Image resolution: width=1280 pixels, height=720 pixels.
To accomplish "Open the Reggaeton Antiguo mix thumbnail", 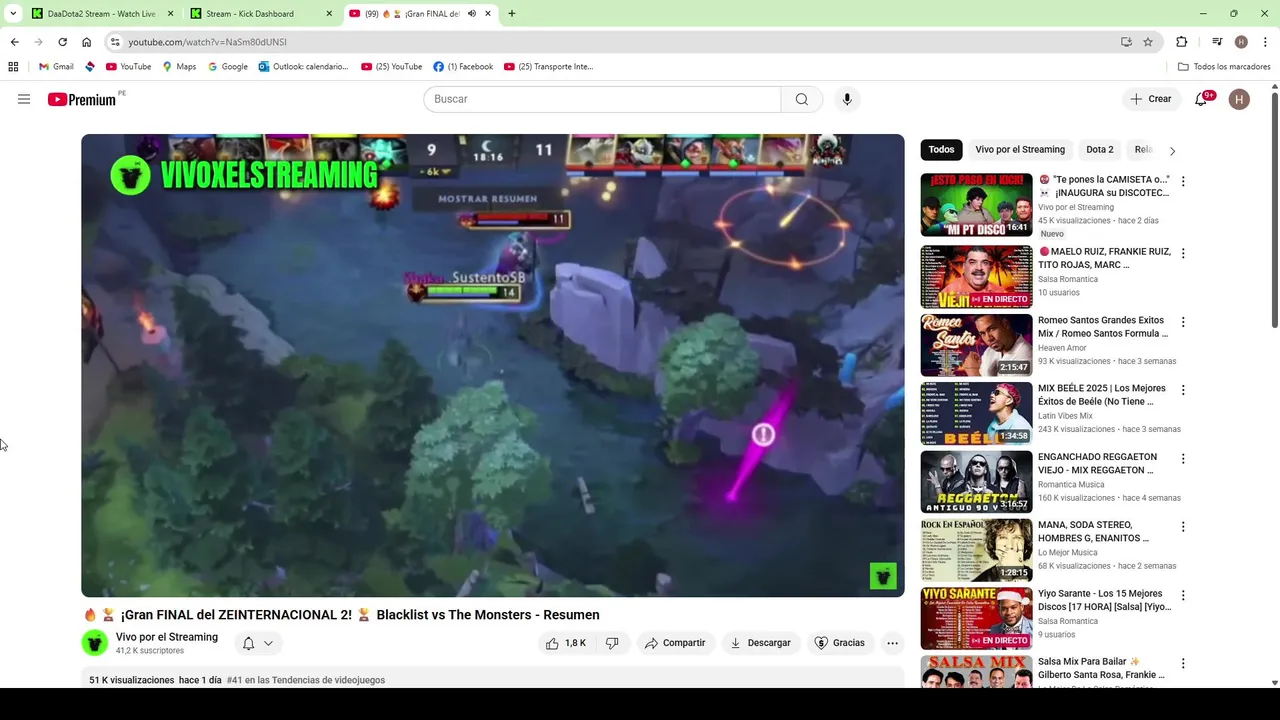I will [976, 482].
